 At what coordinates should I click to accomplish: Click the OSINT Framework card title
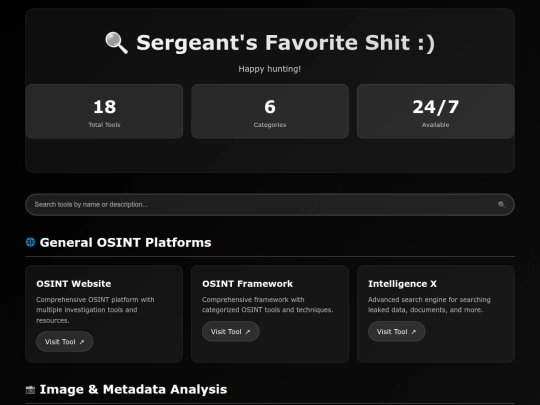[247, 284]
